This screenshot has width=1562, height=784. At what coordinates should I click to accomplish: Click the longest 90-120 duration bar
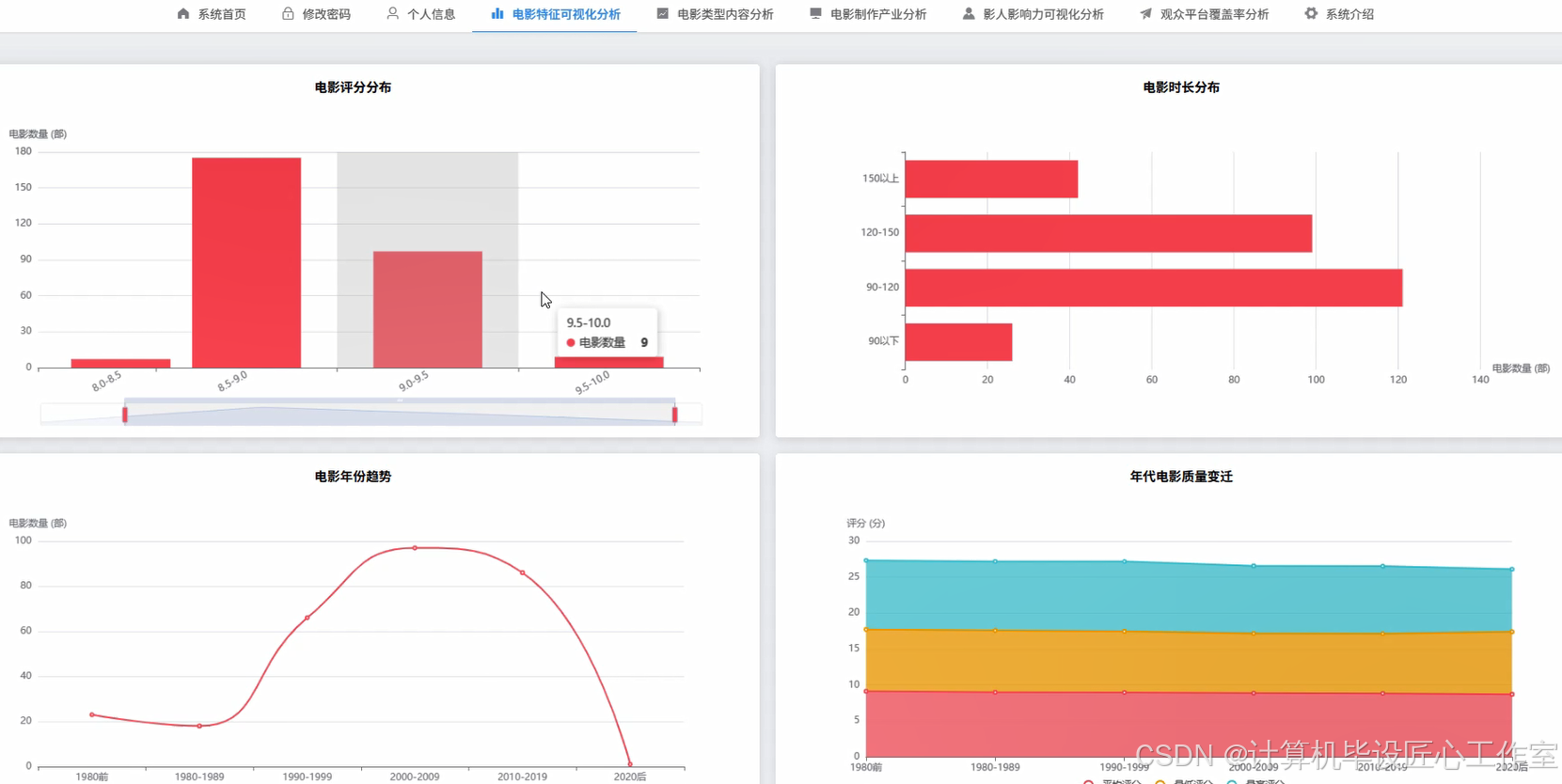click(1154, 288)
